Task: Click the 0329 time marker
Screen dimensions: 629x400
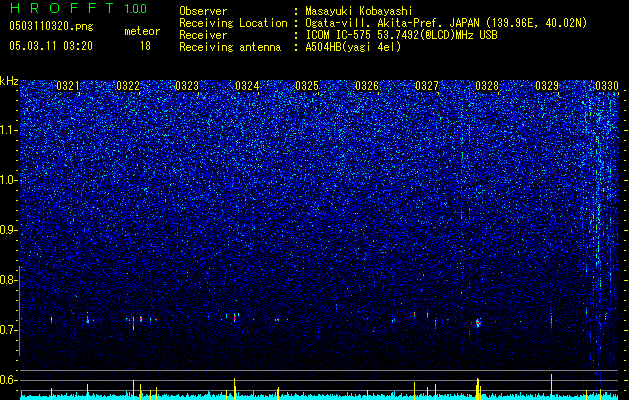Action: (547, 85)
